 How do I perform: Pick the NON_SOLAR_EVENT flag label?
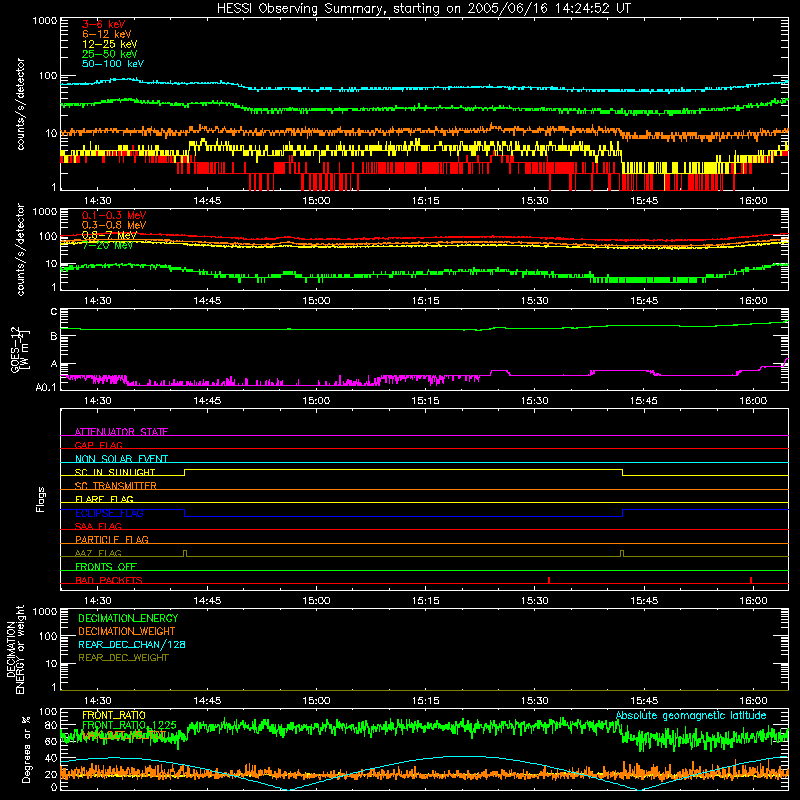[121, 459]
